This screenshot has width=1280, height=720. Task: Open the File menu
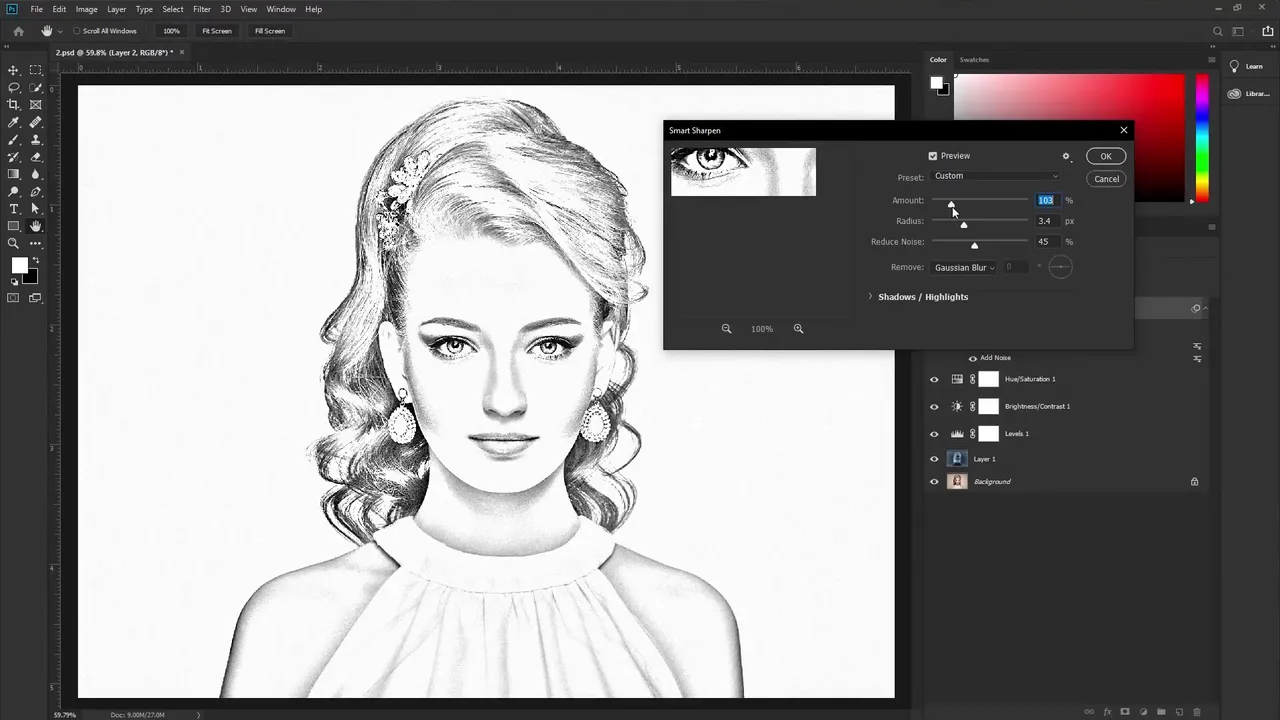point(37,9)
